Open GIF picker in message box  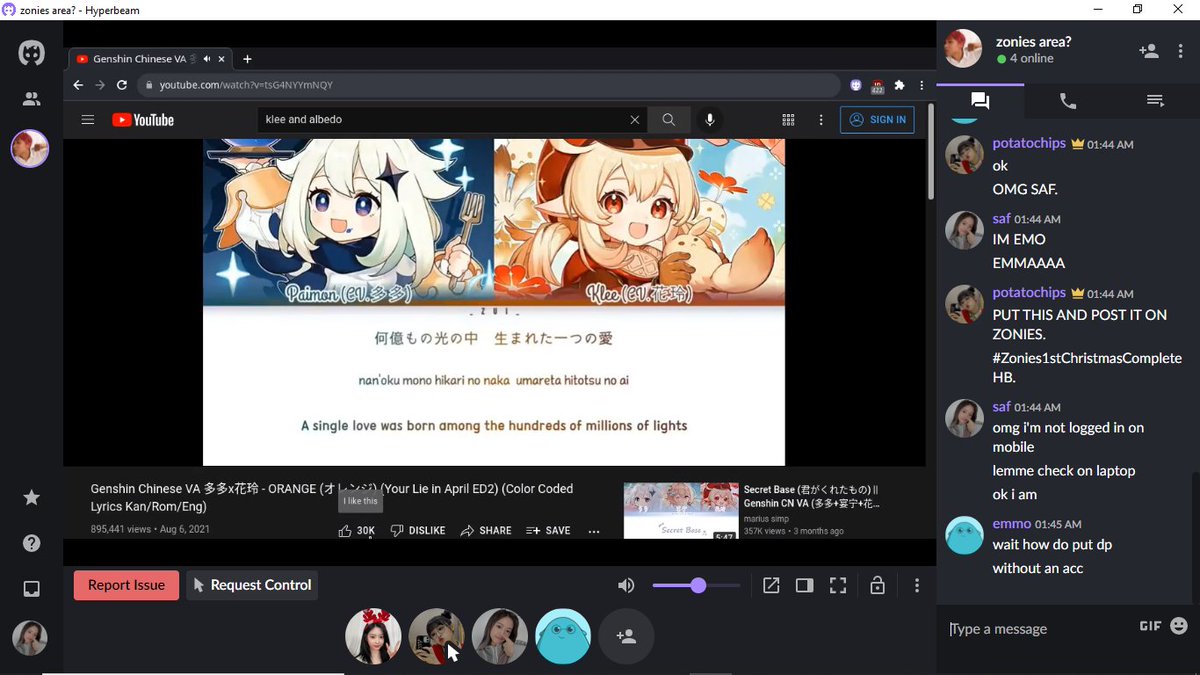[x=1150, y=626]
